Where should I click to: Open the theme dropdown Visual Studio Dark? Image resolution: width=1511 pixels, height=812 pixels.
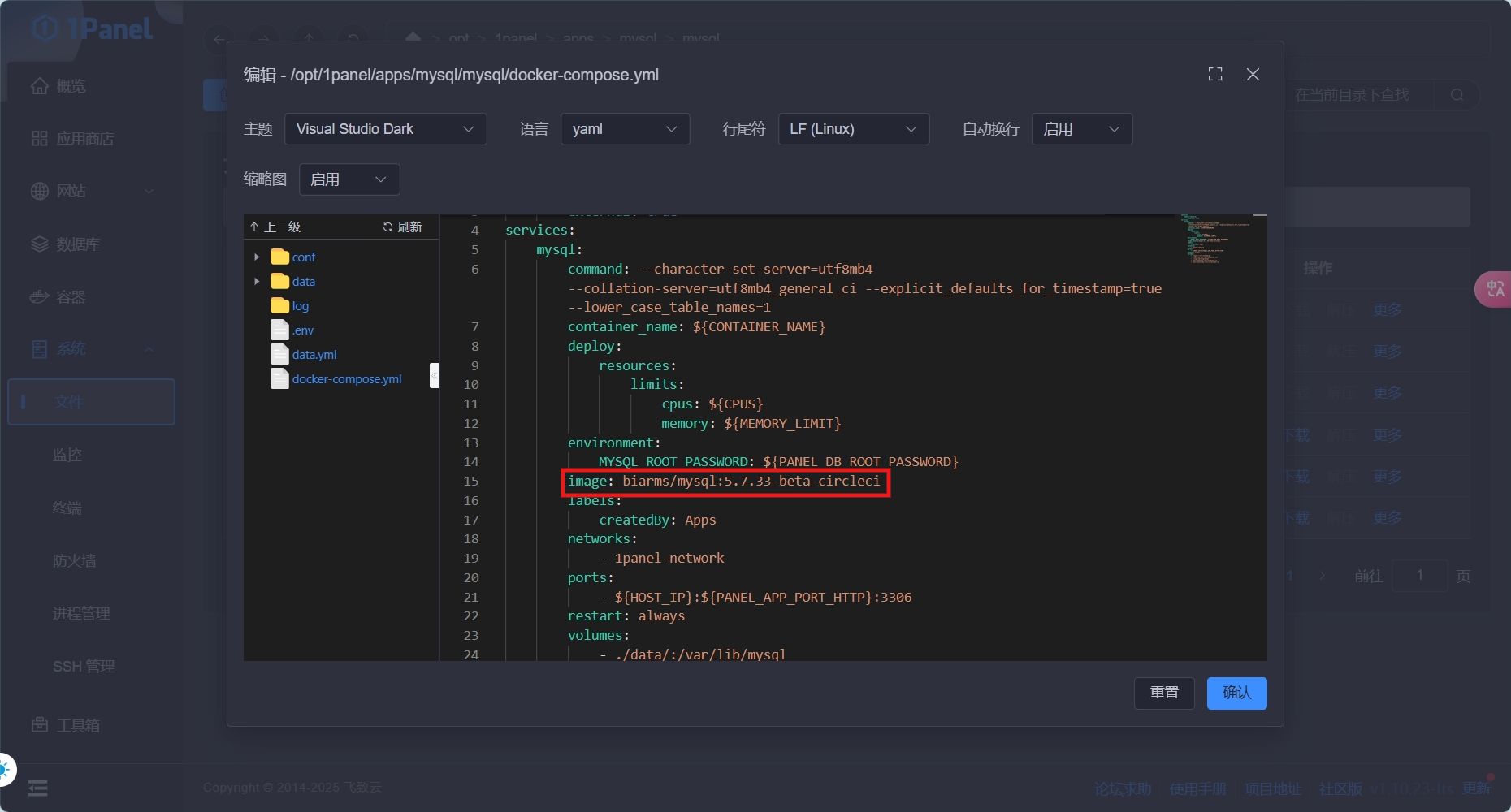click(385, 129)
